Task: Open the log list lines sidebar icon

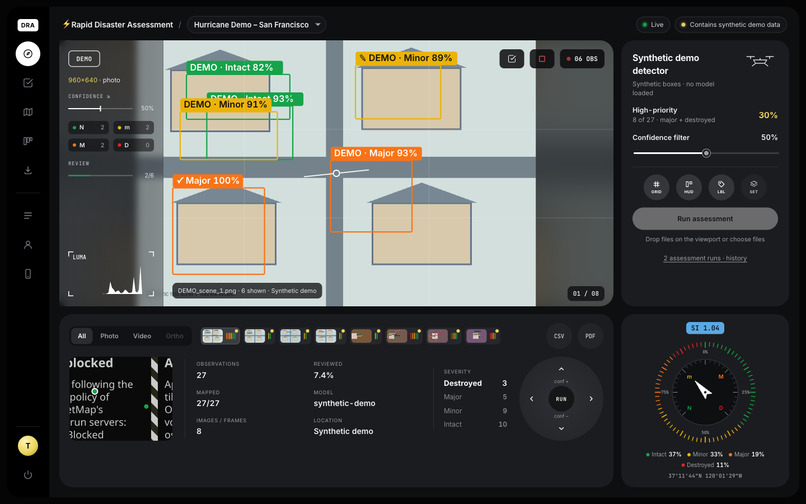Action: tap(28, 215)
